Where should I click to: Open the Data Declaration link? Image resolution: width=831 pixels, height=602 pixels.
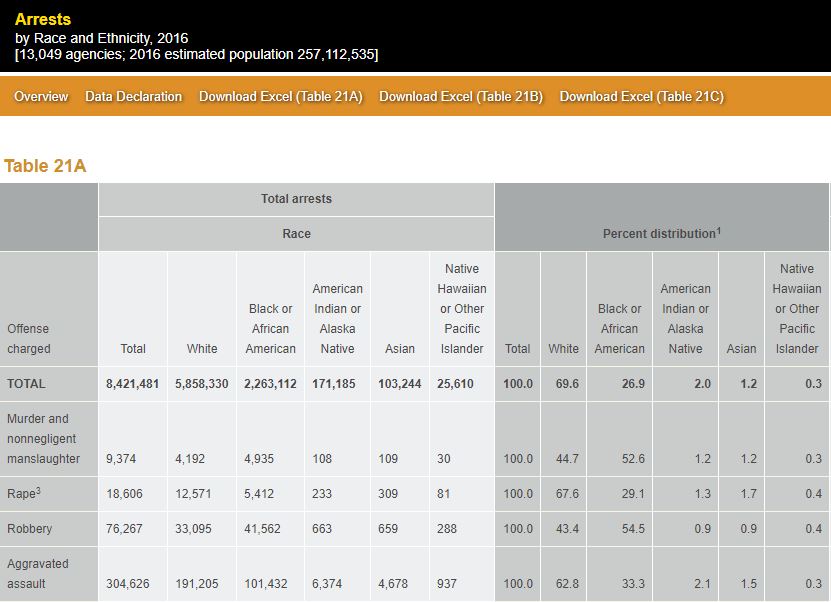pyautogui.click(x=133, y=97)
